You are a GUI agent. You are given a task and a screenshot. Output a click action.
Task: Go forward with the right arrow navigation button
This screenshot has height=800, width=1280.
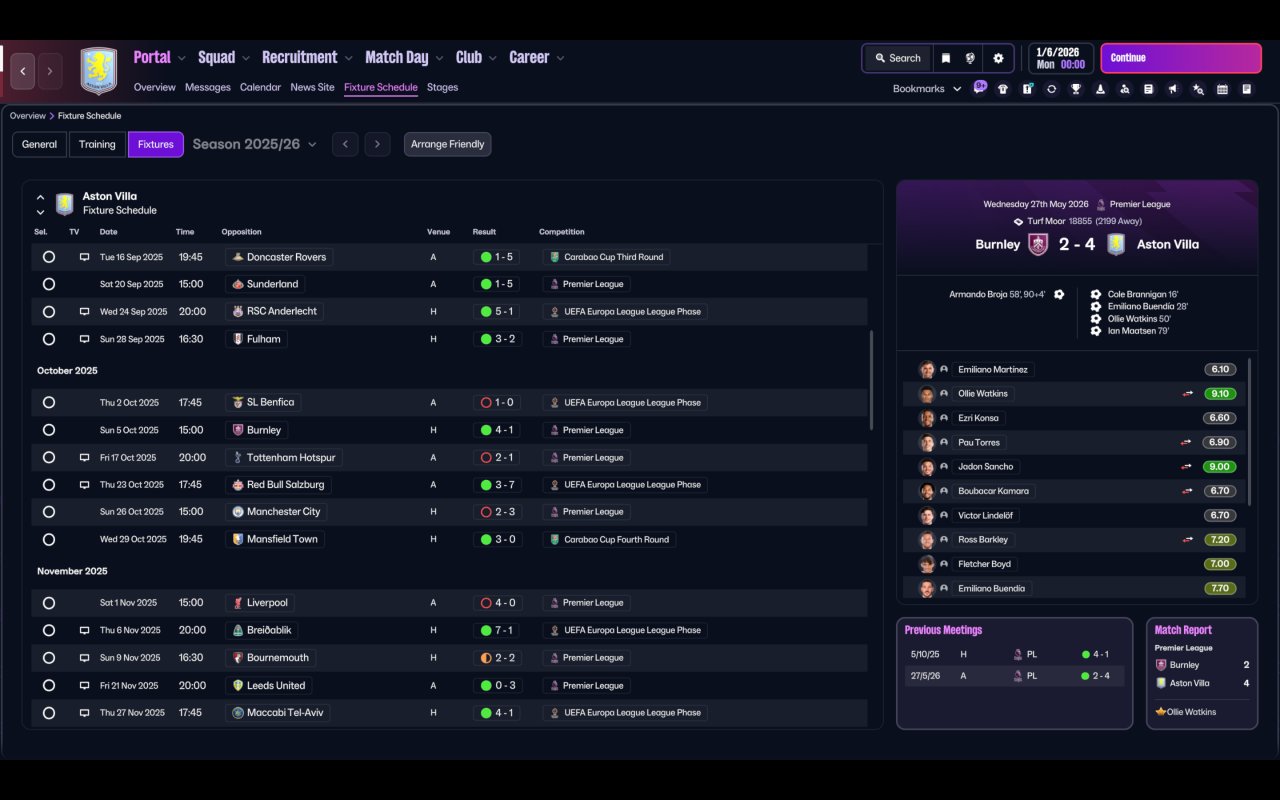(50, 71)
